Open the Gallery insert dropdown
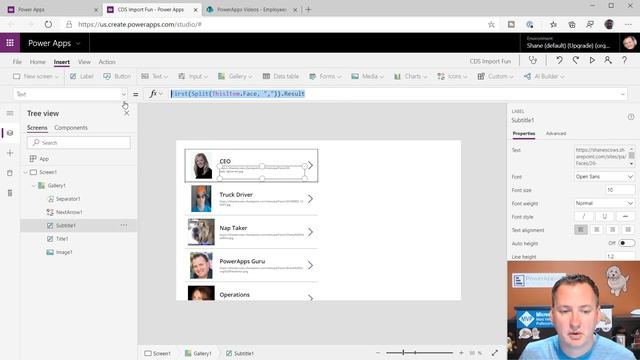Image resolution: width=640 pixels, height=360 pixels. [x=235, y=76]
